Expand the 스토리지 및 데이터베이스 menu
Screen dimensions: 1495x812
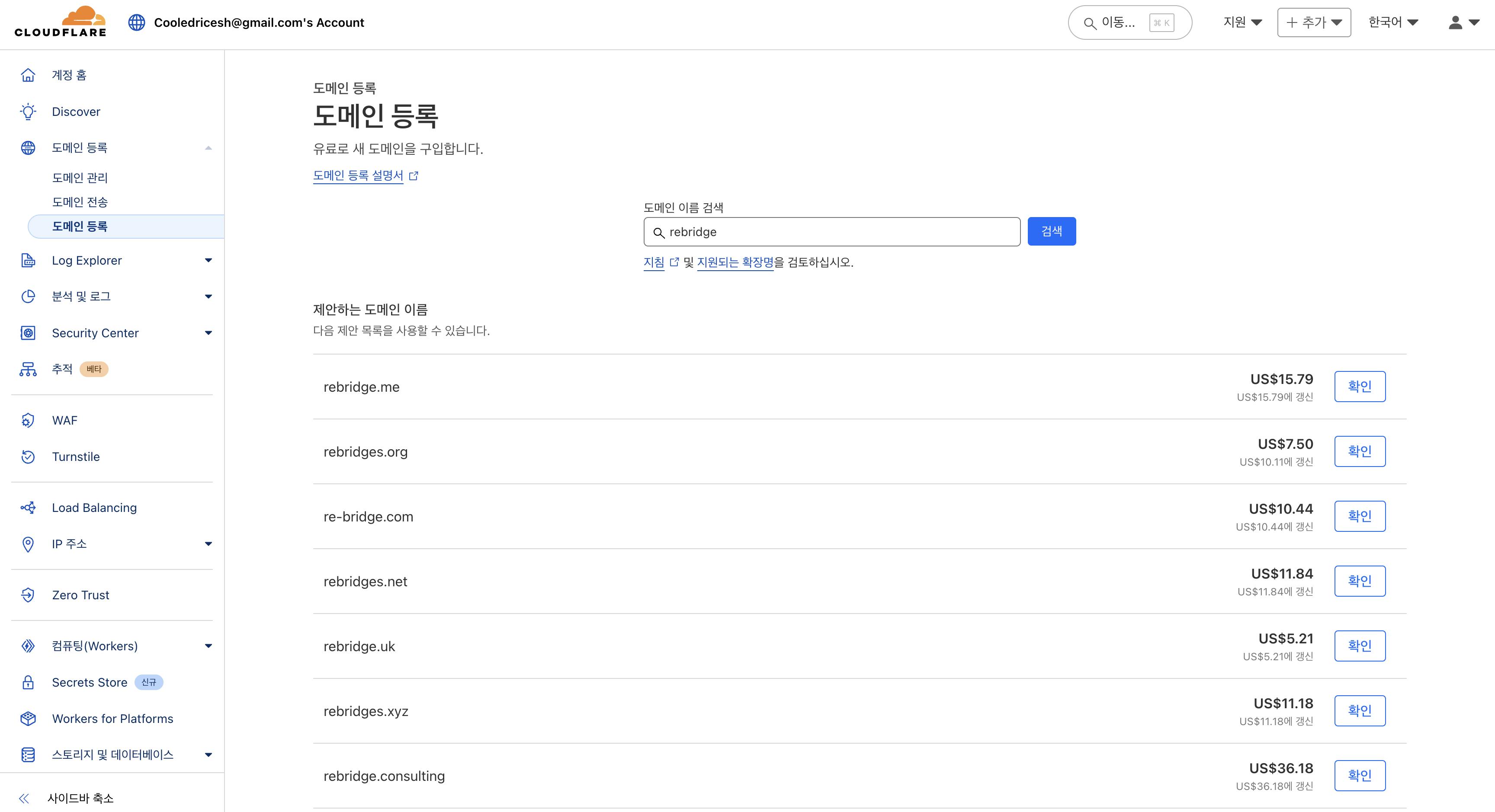pyautogui.click(x=209, y=754)
